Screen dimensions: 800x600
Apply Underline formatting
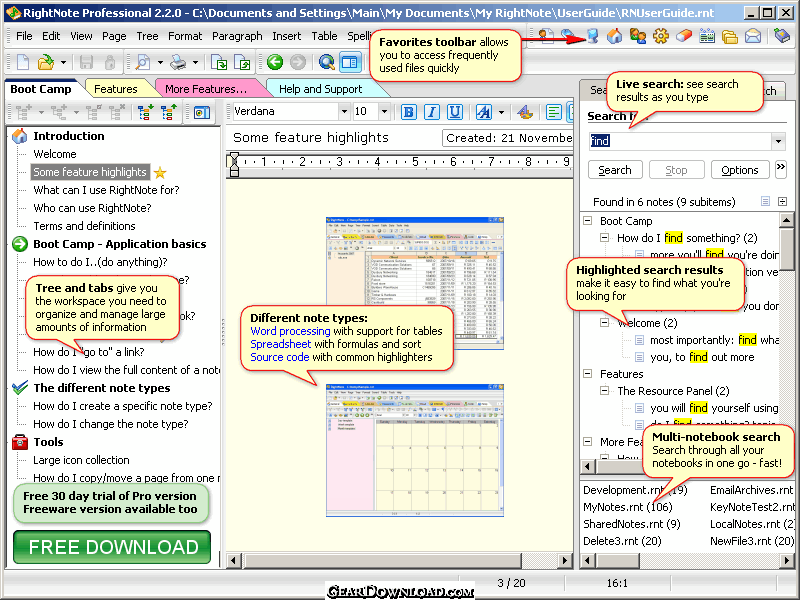[x=455, y=112]
